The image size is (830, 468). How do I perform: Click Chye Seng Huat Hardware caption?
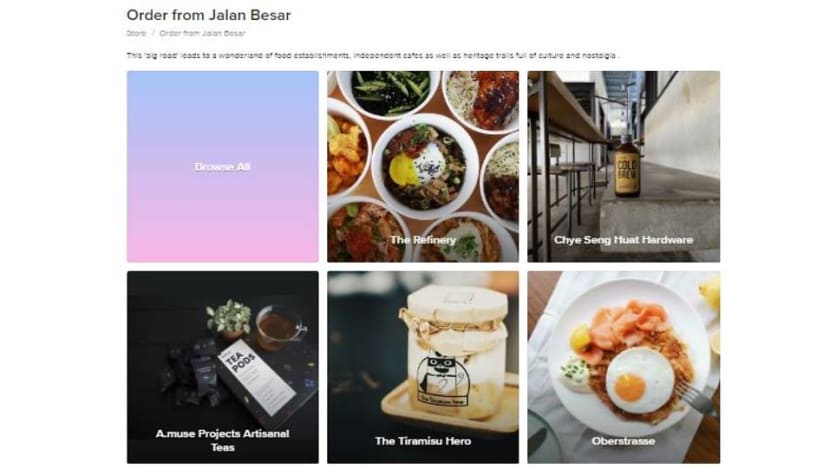pos(624,240)
